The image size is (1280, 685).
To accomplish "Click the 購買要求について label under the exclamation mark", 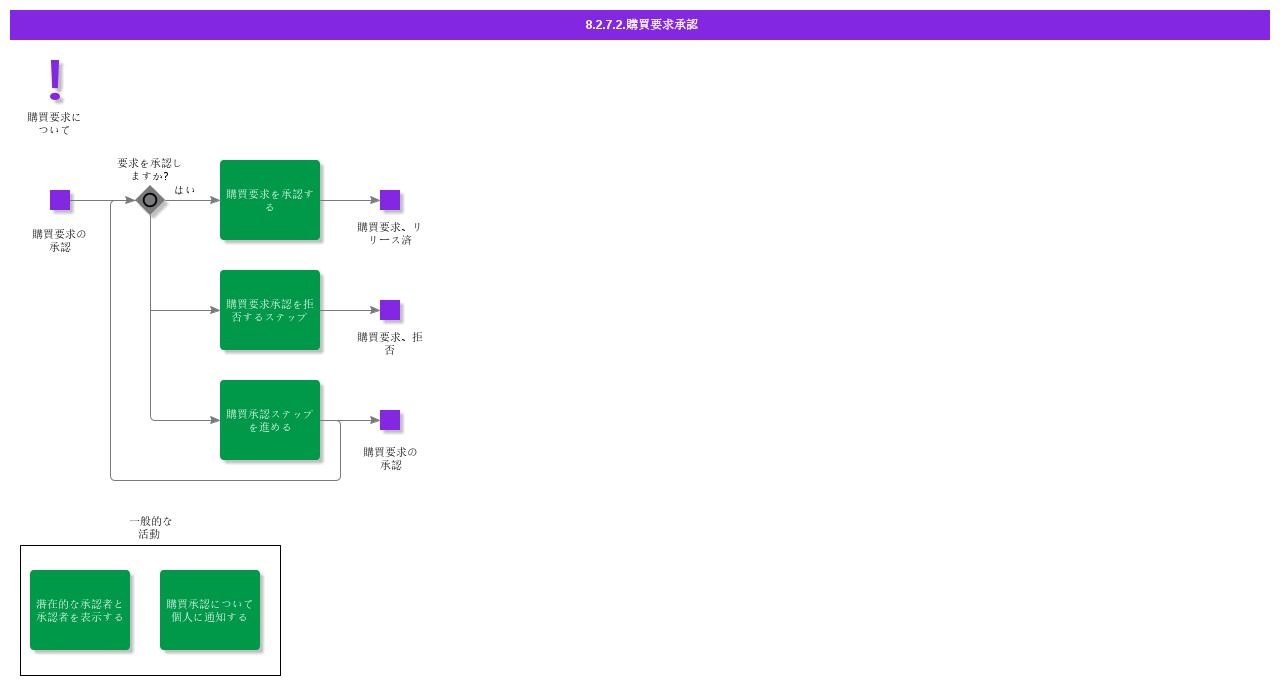I will [x=54, y=123].
